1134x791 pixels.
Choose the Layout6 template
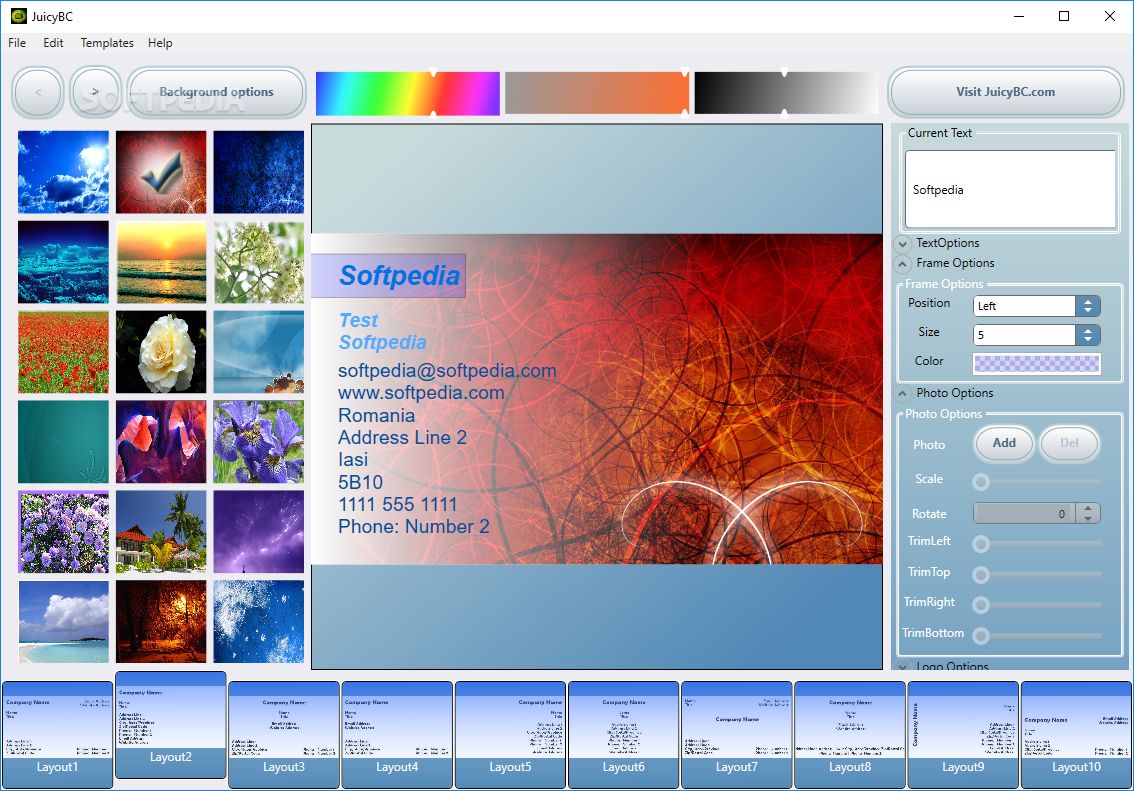[623, 735]
